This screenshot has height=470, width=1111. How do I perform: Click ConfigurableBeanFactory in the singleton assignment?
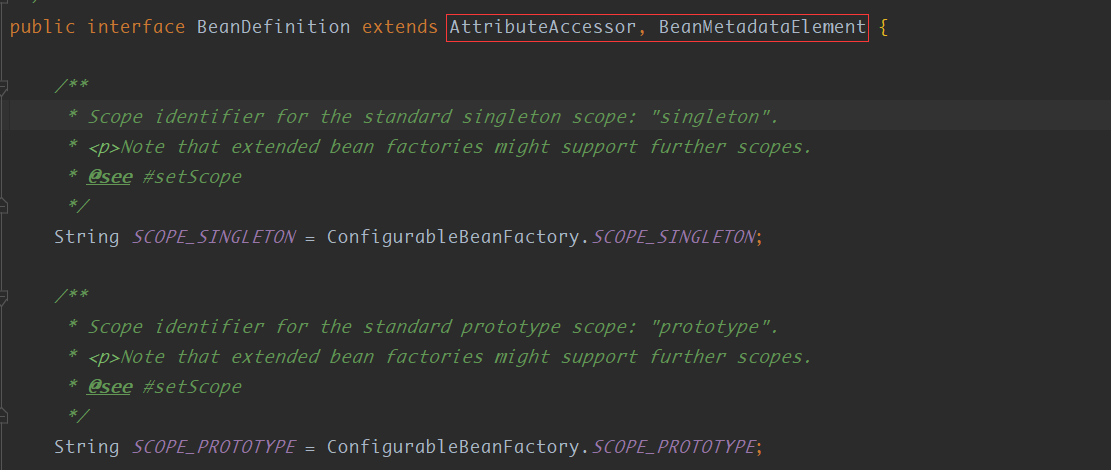[453, 237]
